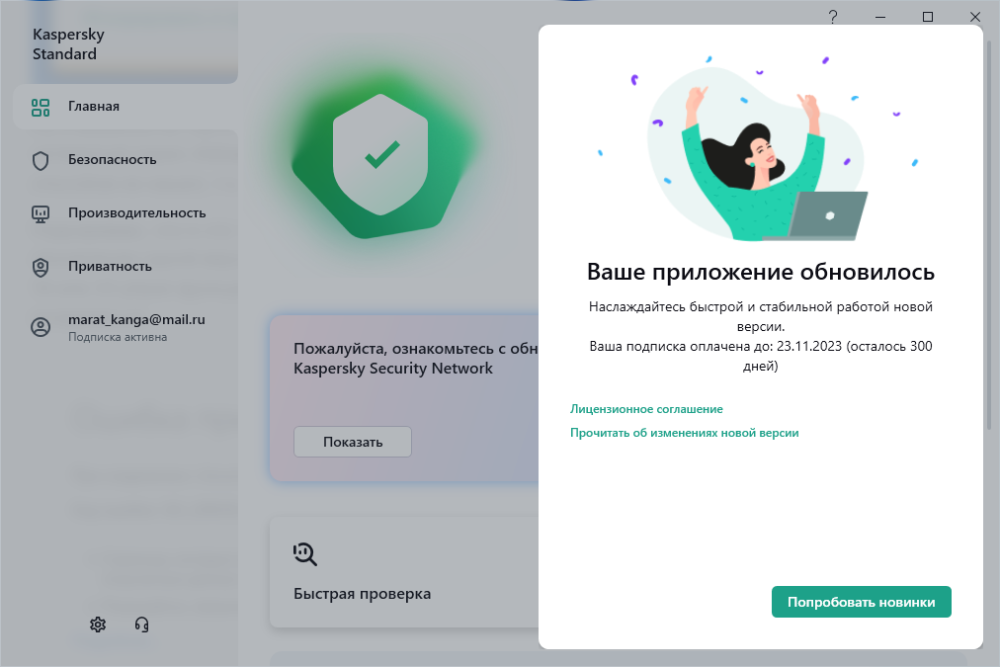This screenshot has width=1000, height=667.
Task: Click the account profile avatar icon
Action: (x=40, y=327)
